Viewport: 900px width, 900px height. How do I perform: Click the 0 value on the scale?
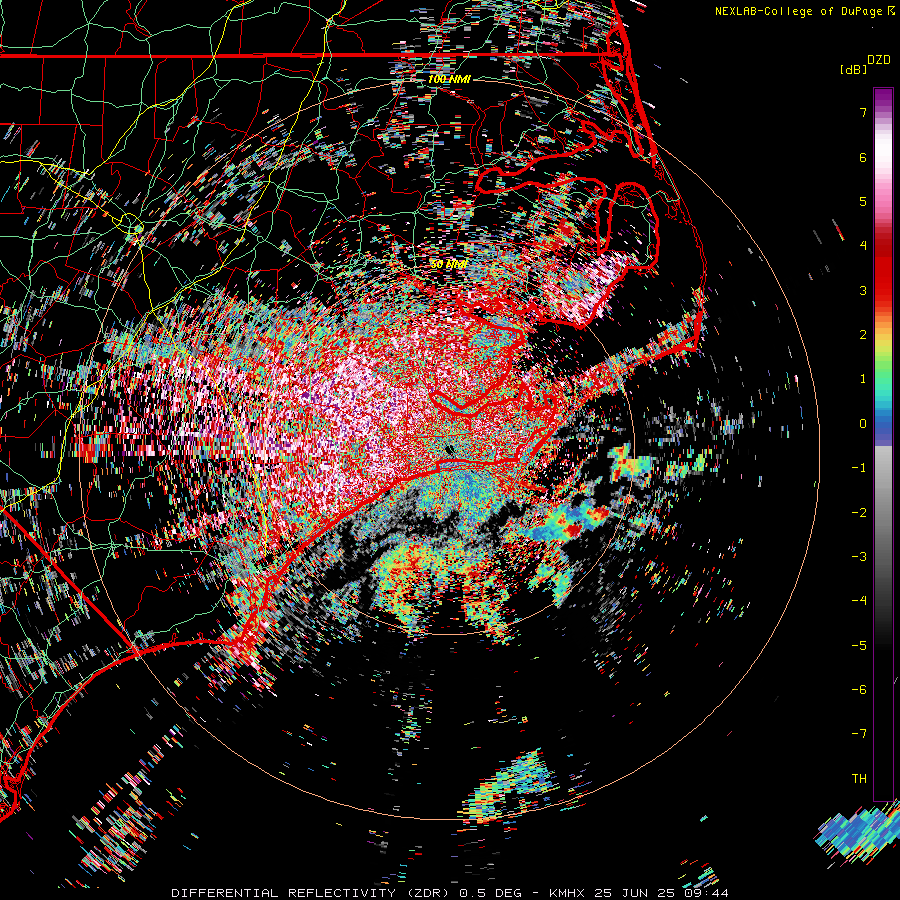pyautogui.click(x=863, y=424)
